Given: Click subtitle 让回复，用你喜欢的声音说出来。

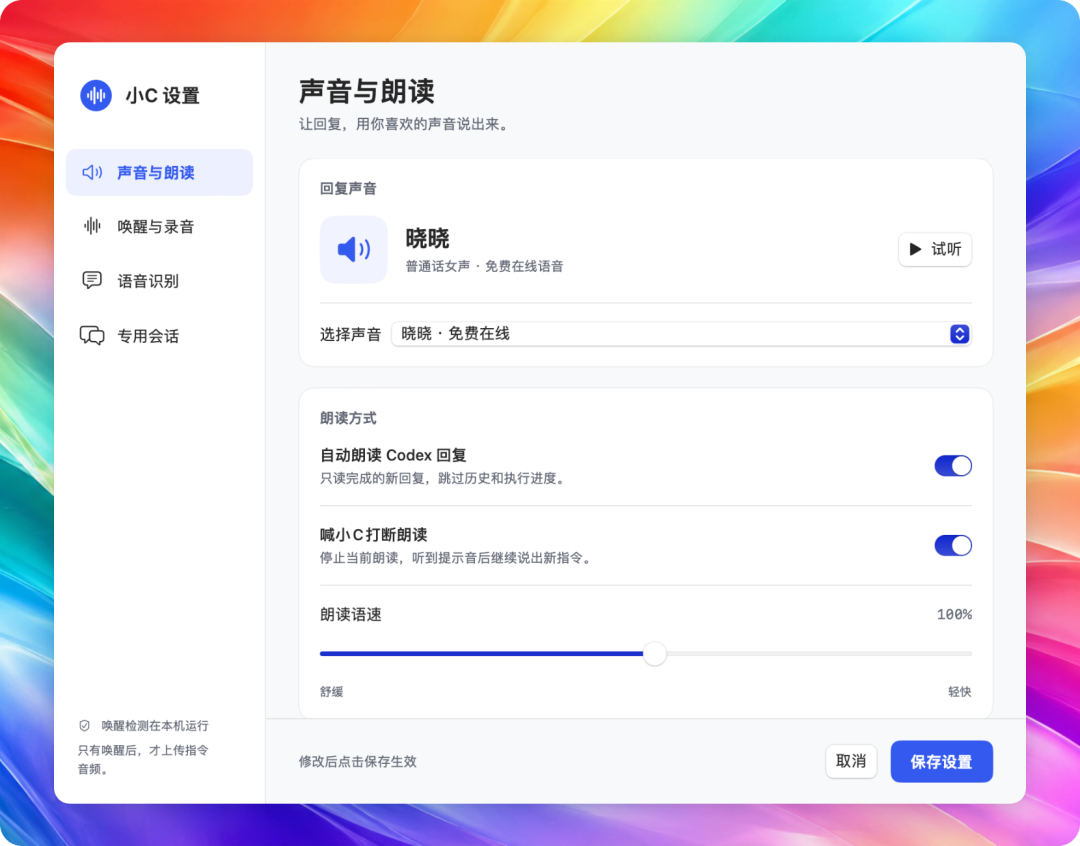Looking at the screenshot, I should (x=406, y=125).
